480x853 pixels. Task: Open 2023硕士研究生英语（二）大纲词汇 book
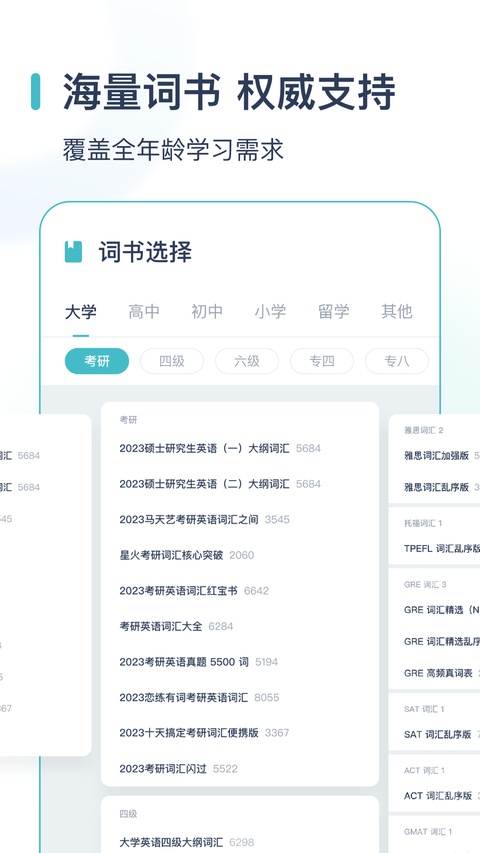[205, 484]
